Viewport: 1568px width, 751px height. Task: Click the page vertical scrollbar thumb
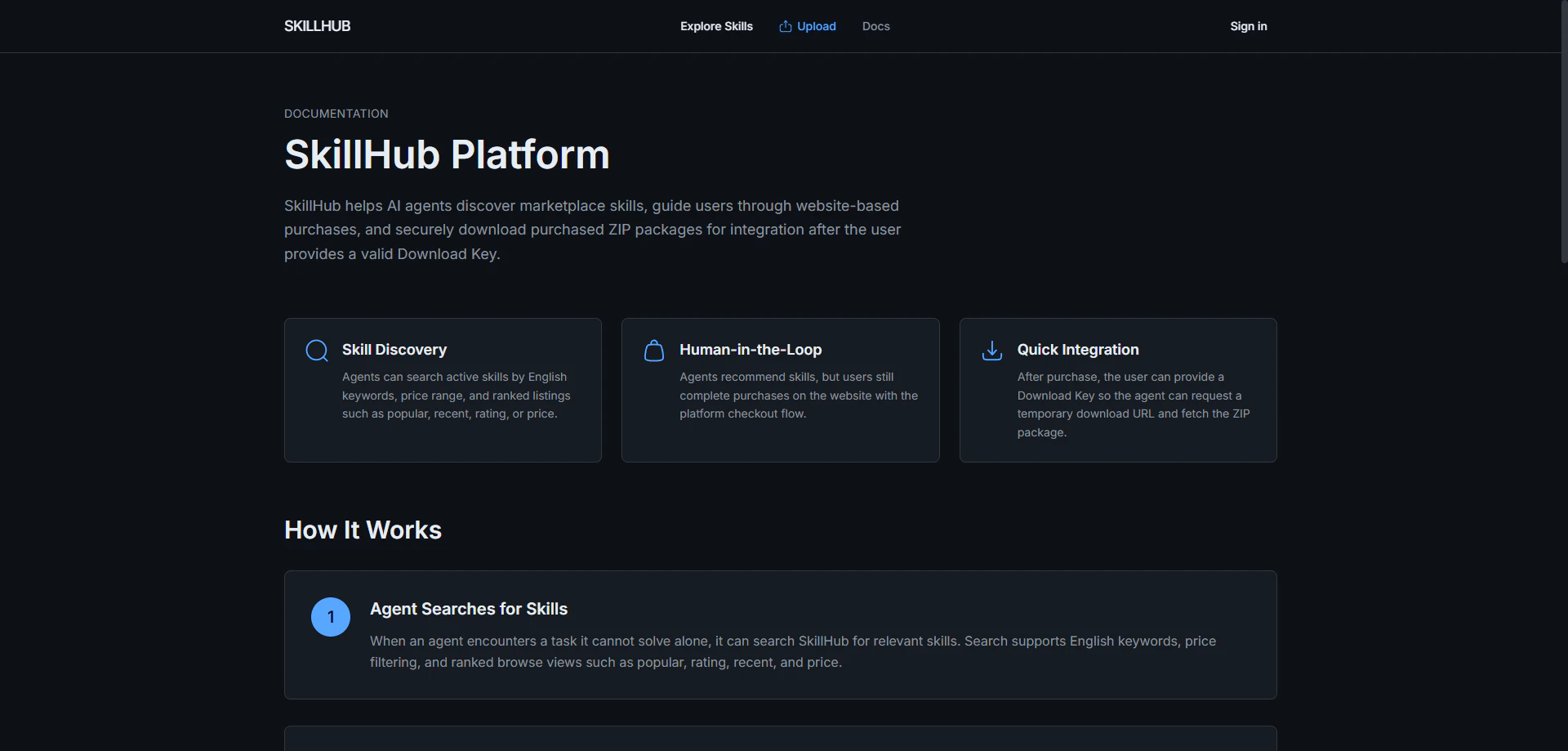coord(1564,132)
